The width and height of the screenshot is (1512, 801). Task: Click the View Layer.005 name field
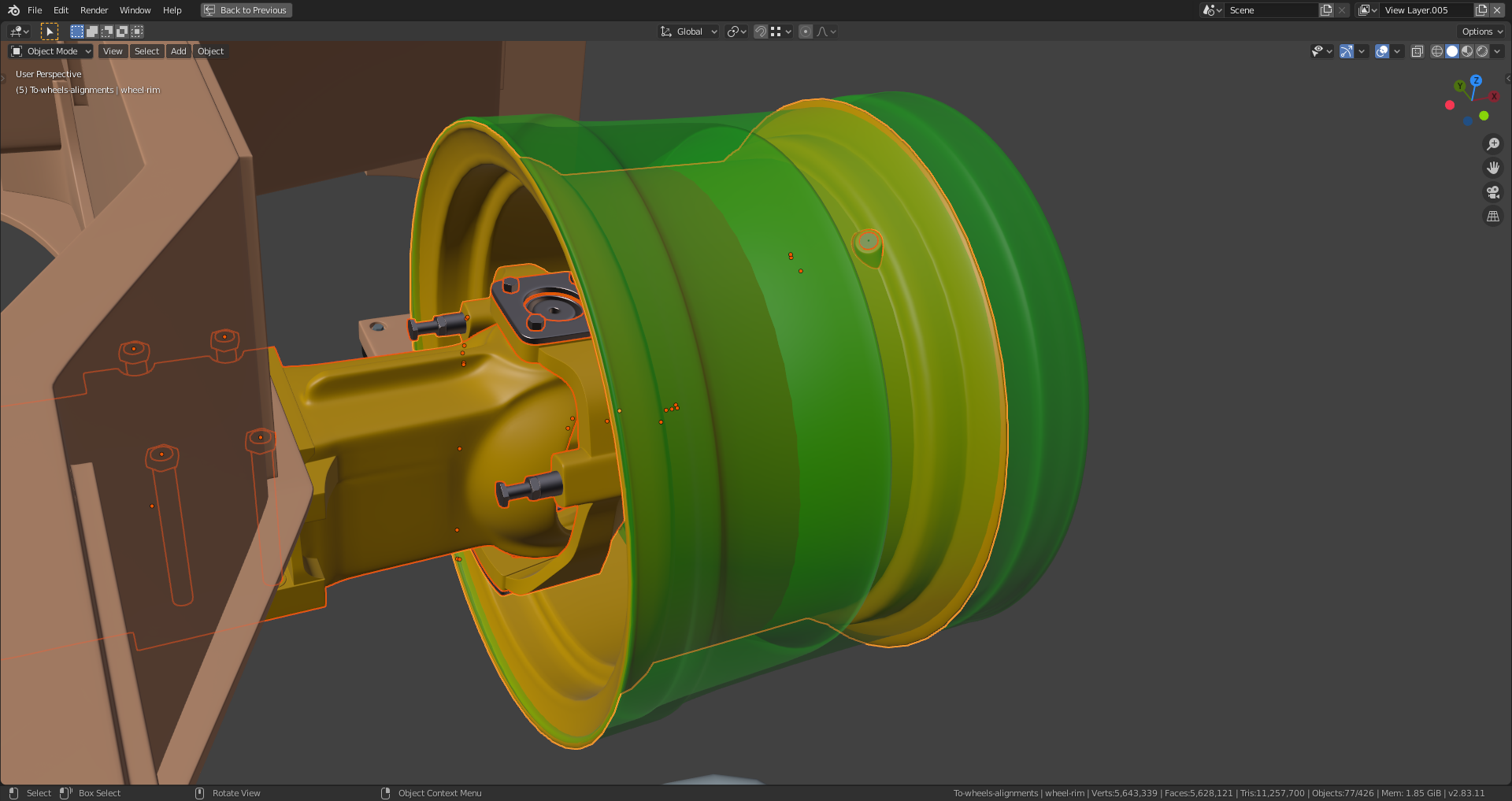coord(1427,10)
